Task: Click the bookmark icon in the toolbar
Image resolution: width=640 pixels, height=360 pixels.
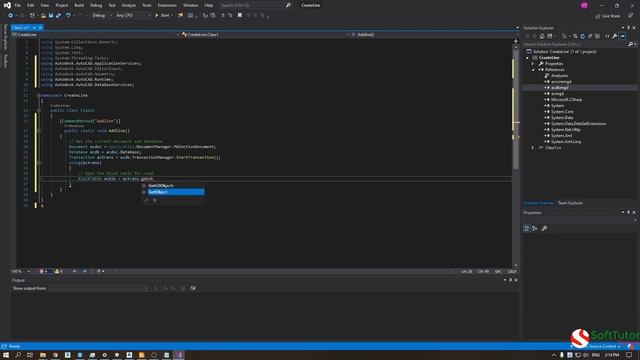Action: click(240, 16)
